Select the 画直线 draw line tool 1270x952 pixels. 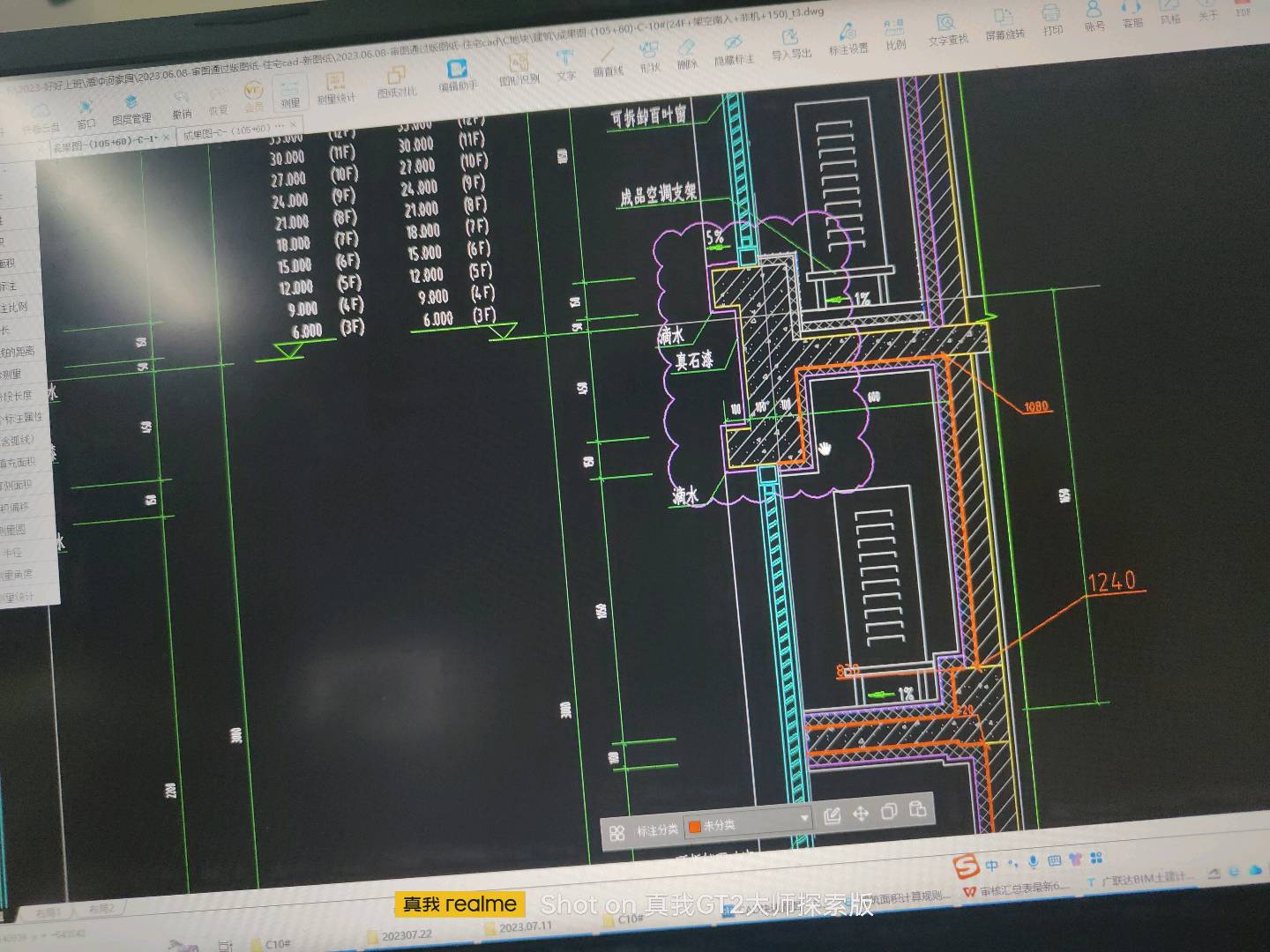608,61
